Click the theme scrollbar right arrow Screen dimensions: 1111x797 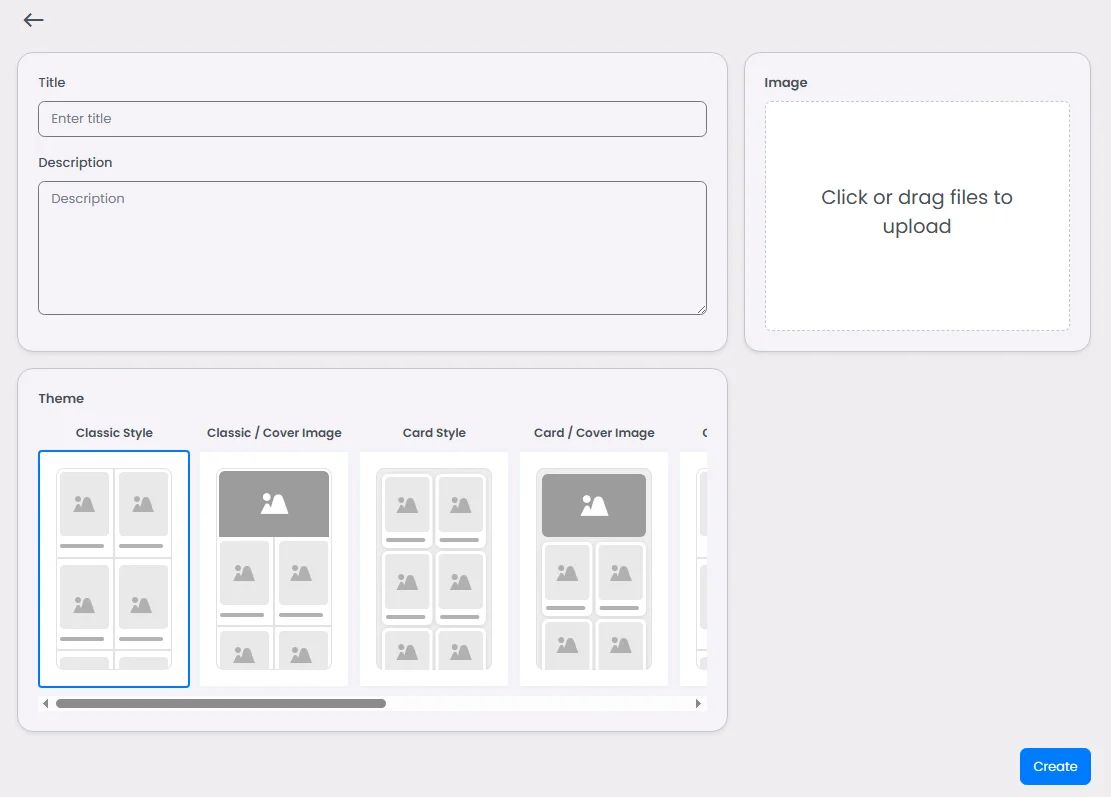click(698, 703)
